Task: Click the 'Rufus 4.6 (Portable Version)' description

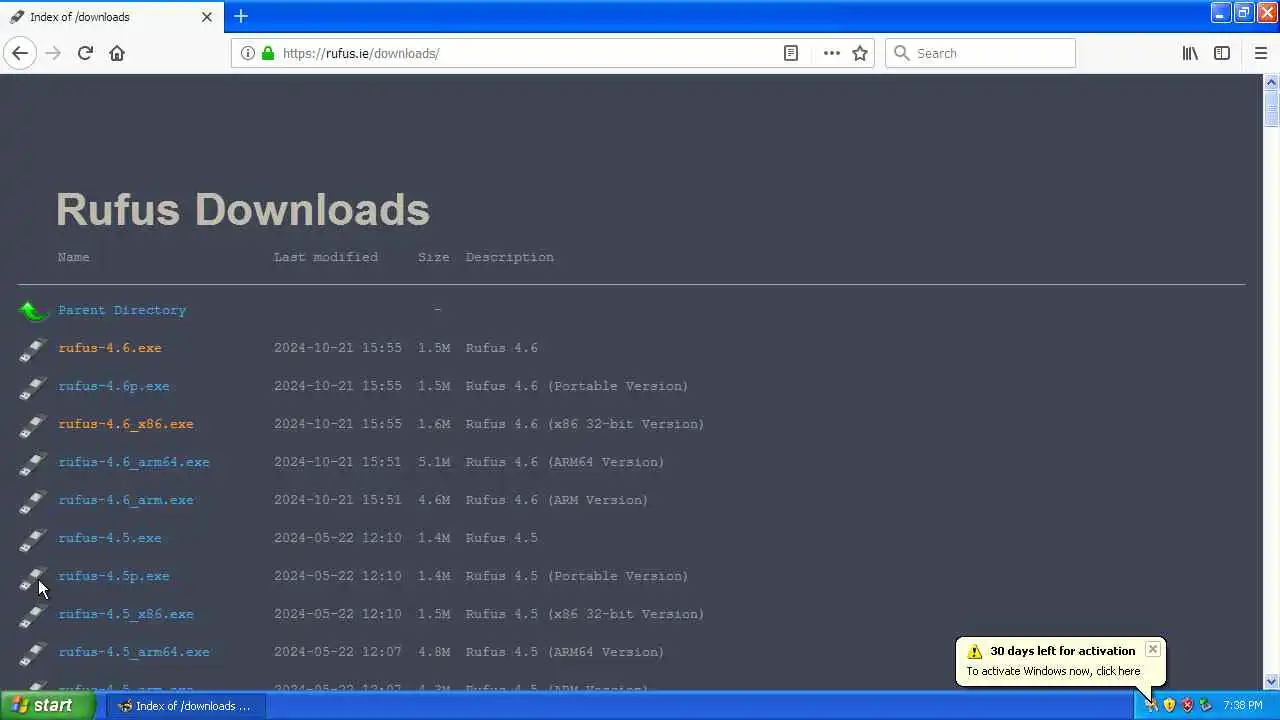Action: (577, 386)
